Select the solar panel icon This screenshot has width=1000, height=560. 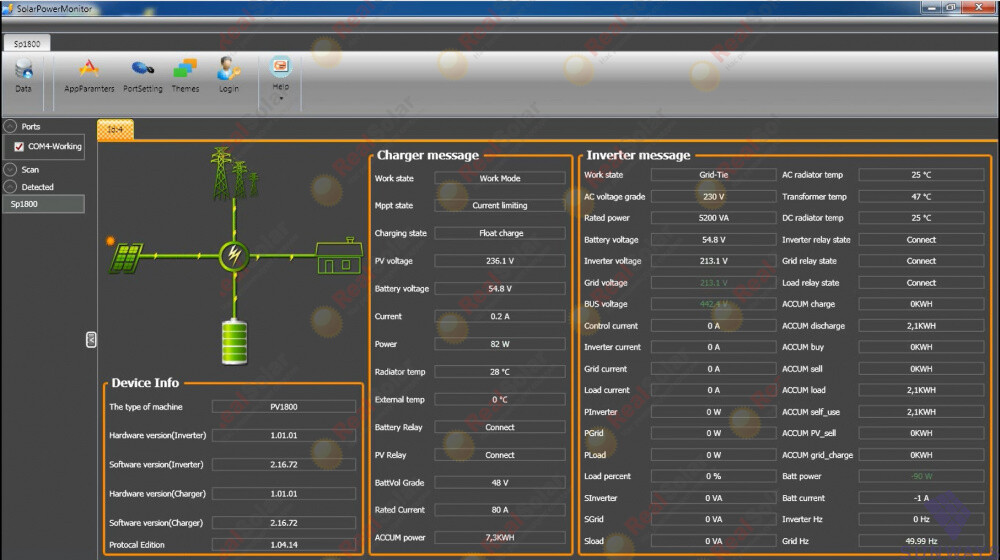(x=126, y=257)
